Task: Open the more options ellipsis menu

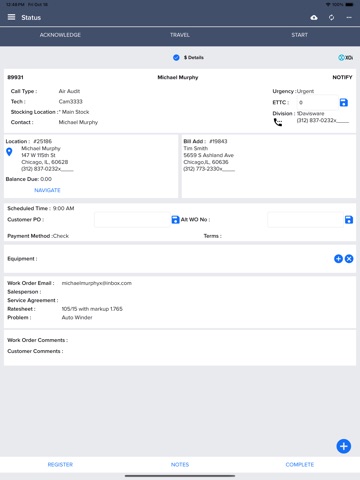Action: [349, 17]
